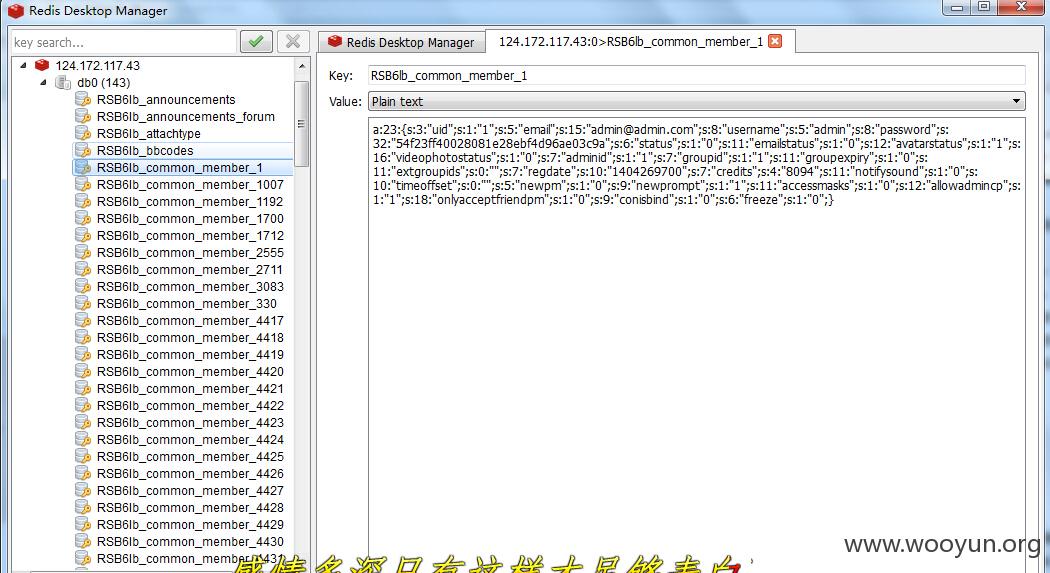Viewport: 1050px width, 573px height.
Task: Select key RSB6lb_common_member_4425
Action: click(x=190, y=457)
